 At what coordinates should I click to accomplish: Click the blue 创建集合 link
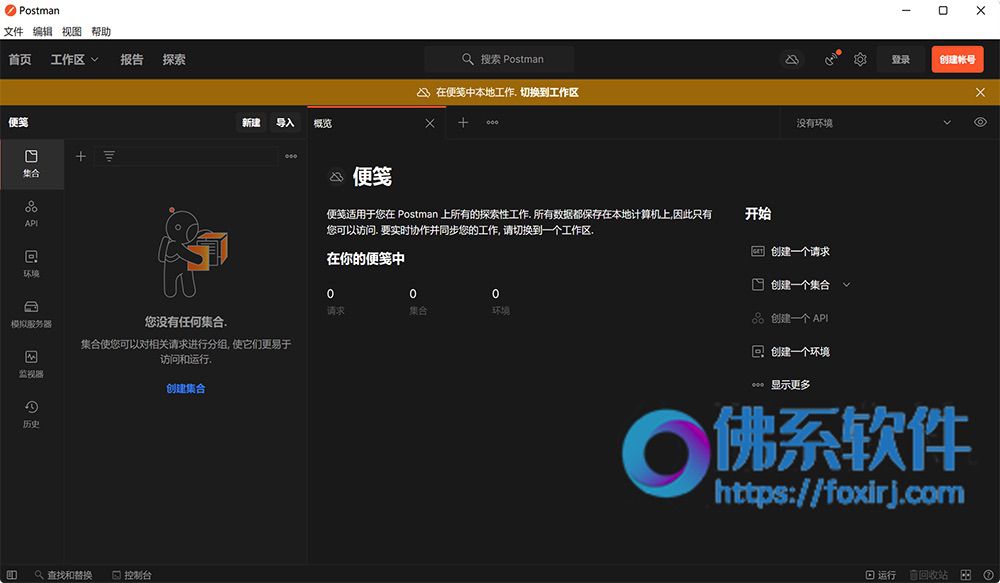(x=186, y=388)
